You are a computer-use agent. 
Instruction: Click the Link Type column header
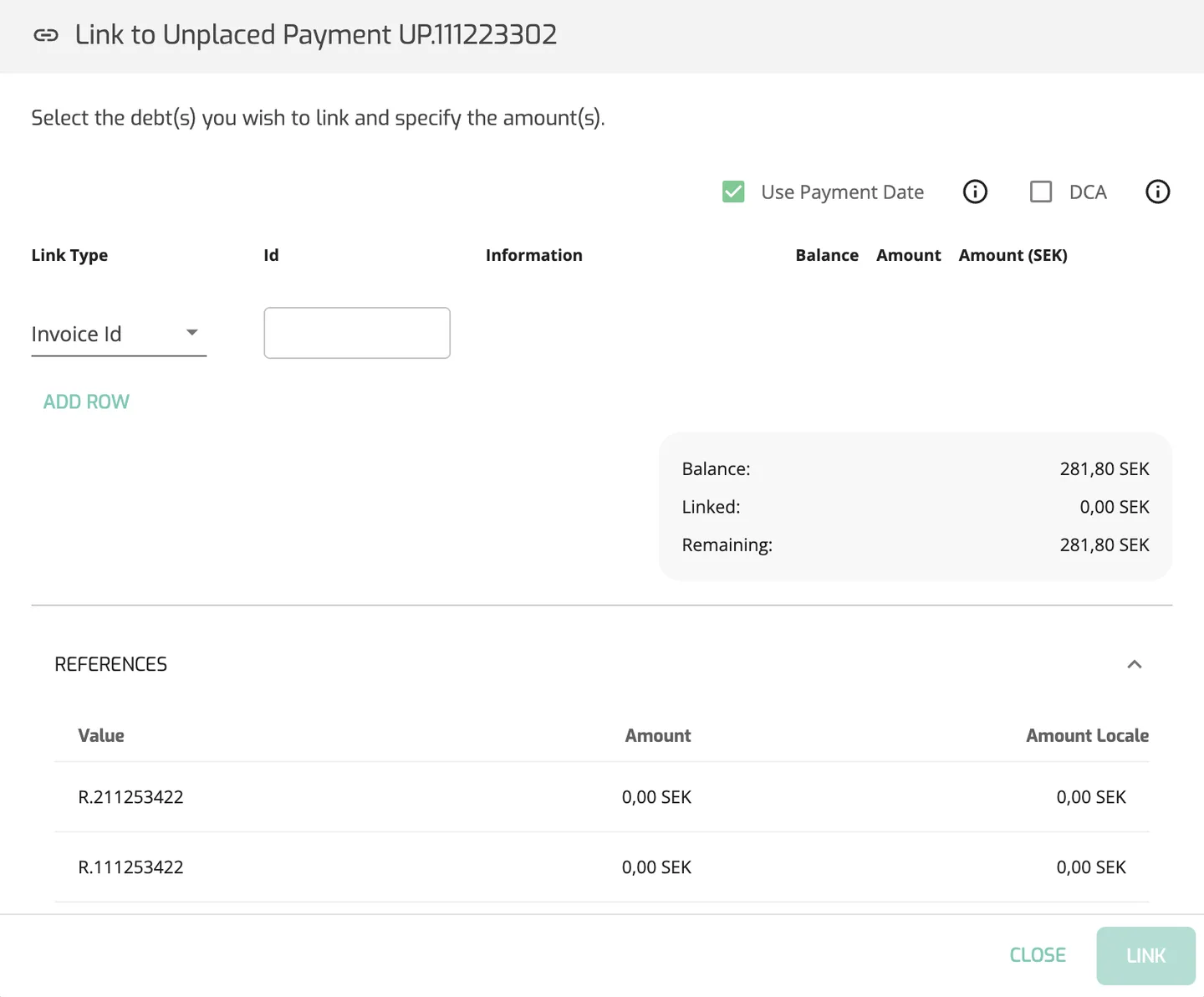[69, 255]
